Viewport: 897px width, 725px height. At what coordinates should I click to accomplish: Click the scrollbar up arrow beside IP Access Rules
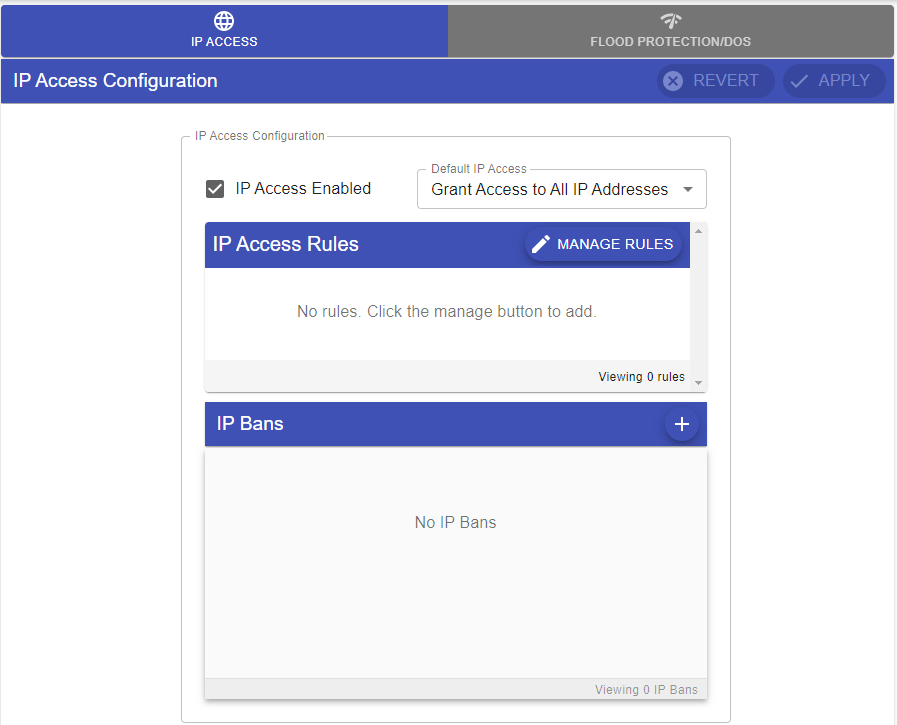[698, 231]
